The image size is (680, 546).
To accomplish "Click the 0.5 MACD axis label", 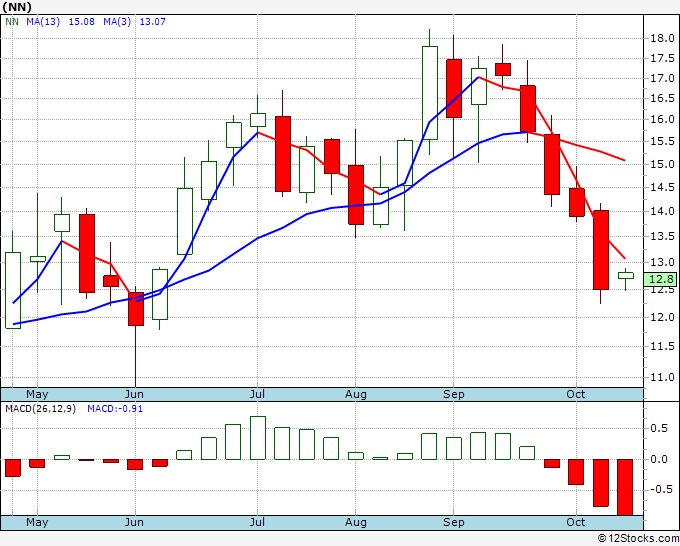I will tap(659, 428).
